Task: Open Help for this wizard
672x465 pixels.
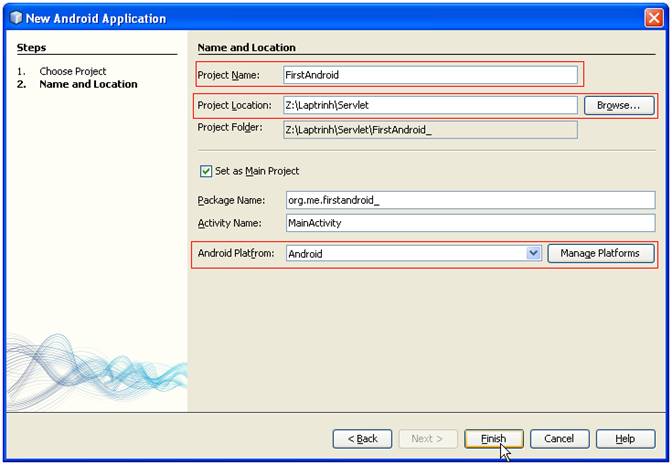Action: click(625, 439)
